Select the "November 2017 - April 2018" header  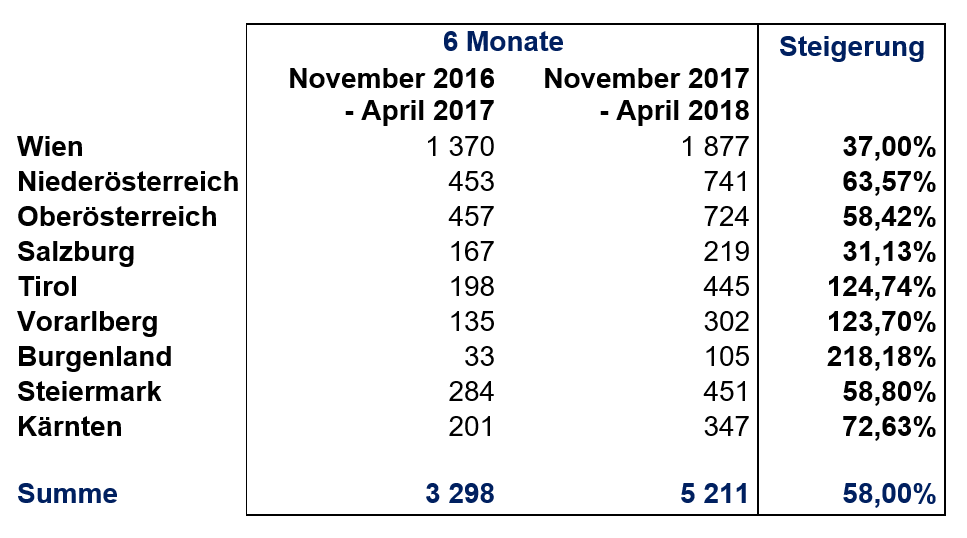pyautogui.click(x=646, y=94)
